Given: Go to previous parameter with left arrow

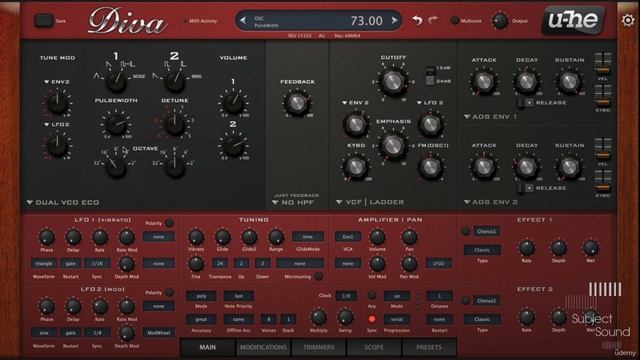Looking at the screenshot, I should [243, 20].
